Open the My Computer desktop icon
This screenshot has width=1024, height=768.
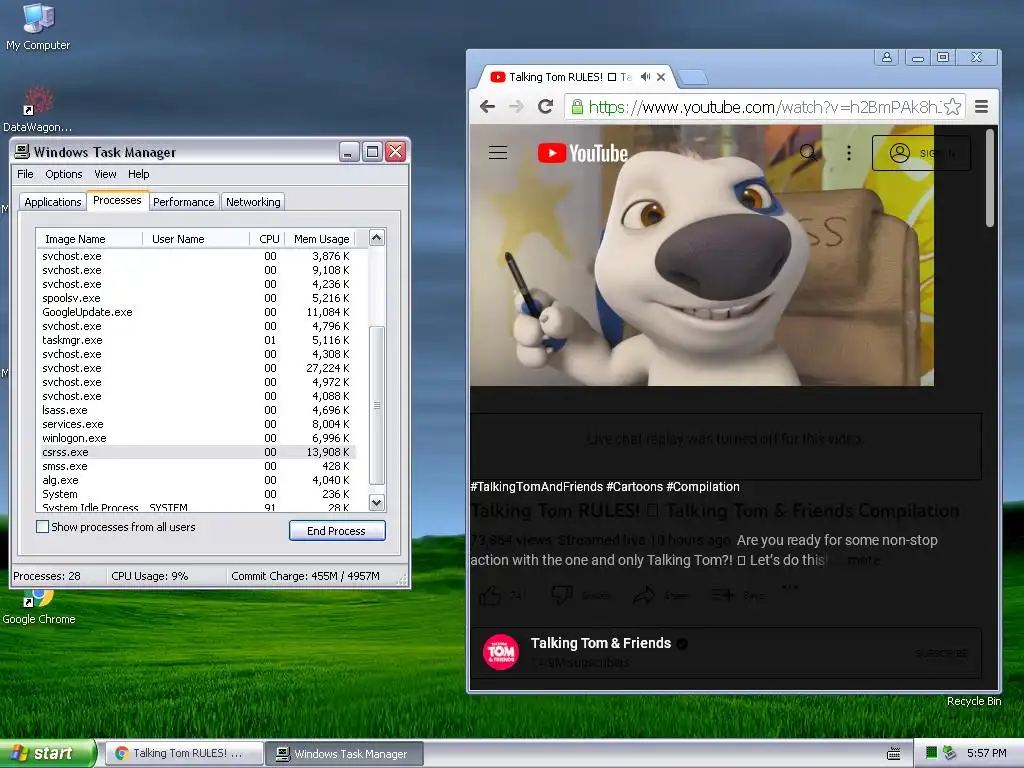coord(39,27)
